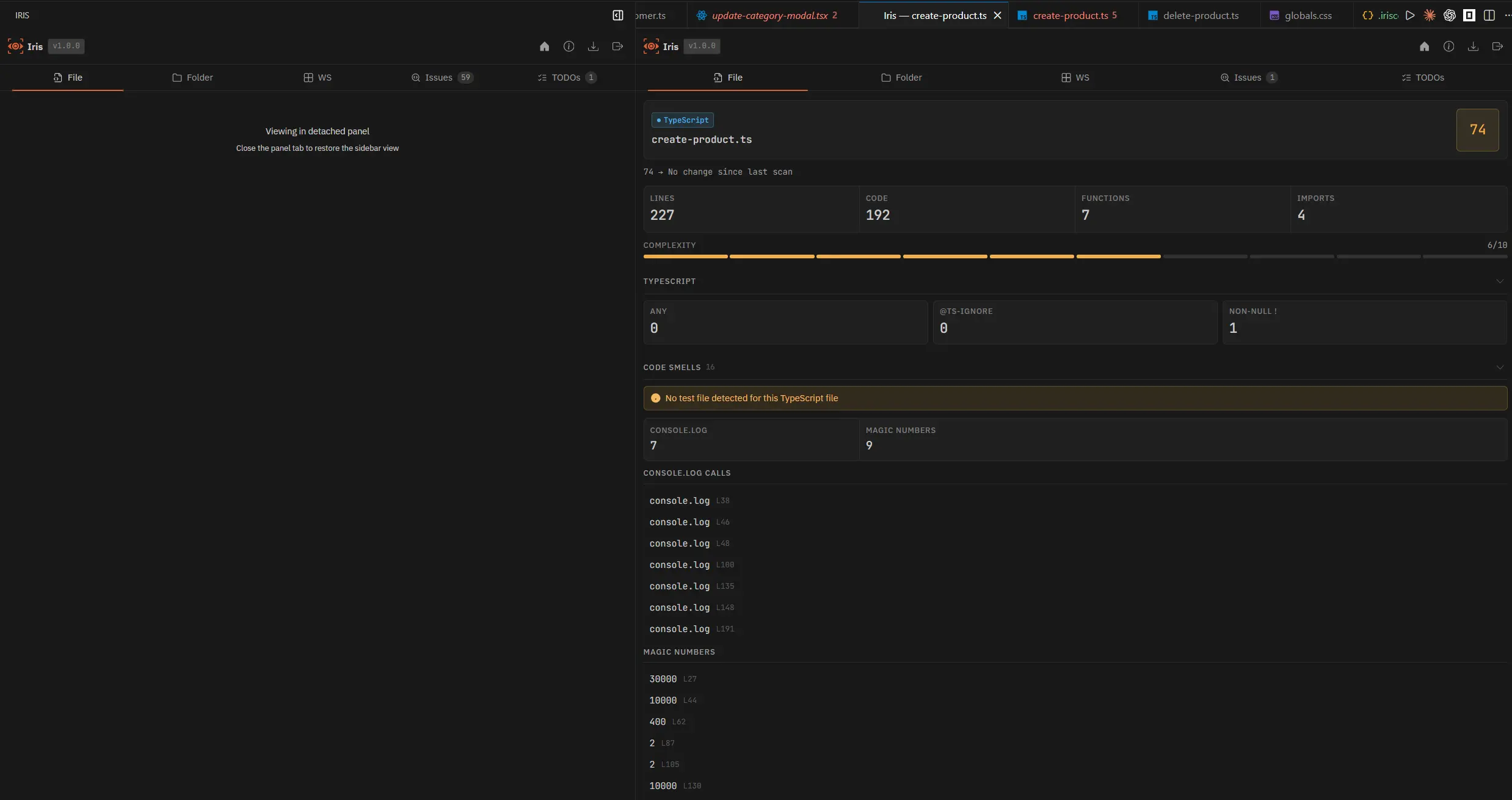
Task: Open the globals.css editor tab
Action: [1307, 15]
